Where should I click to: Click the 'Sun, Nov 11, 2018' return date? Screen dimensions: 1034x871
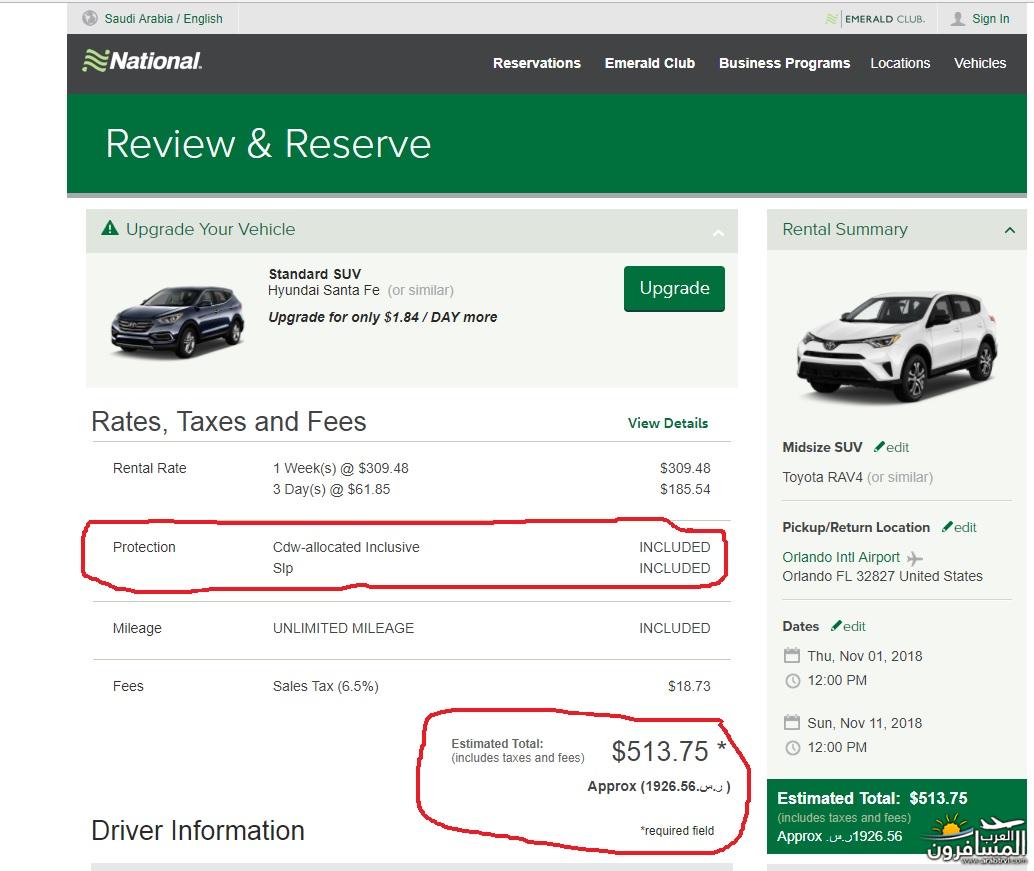(x=865, y=723)
